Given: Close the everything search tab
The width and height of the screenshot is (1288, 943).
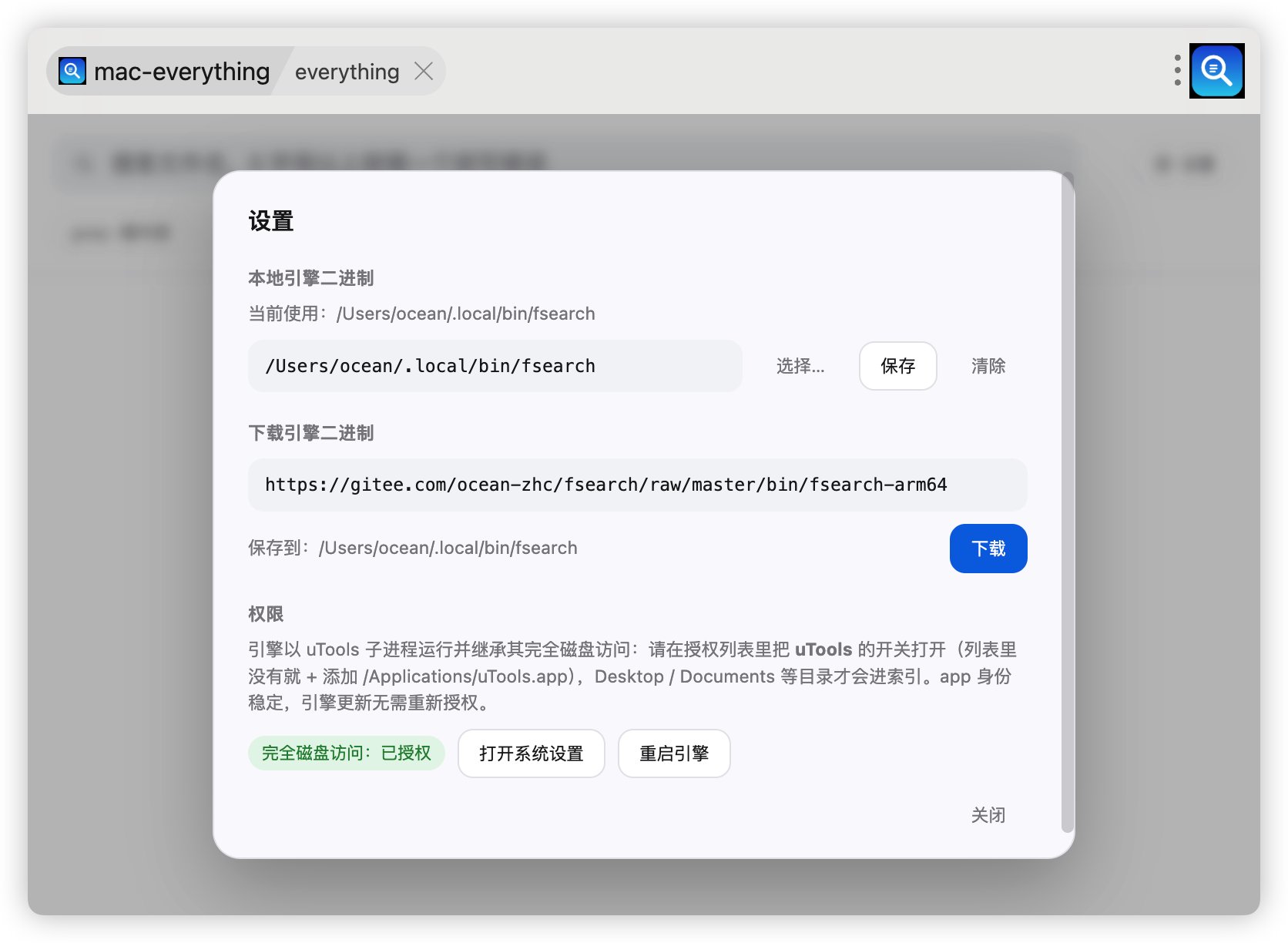Looking at the screenshot, I should (x=424, y=72).
